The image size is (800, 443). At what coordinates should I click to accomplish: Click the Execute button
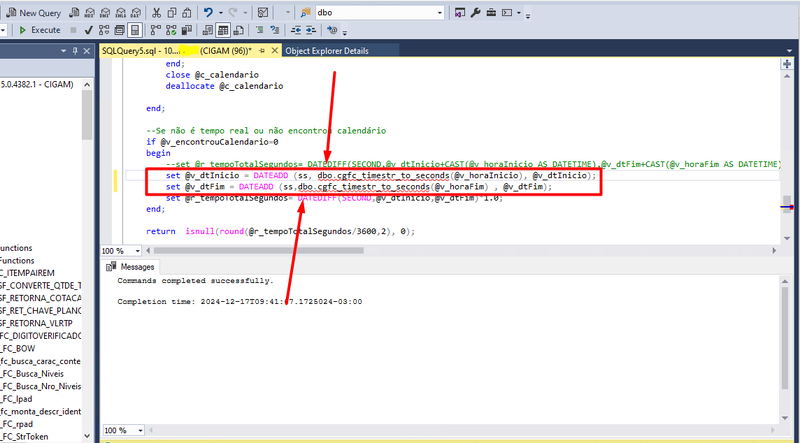[x=40, y=30]
